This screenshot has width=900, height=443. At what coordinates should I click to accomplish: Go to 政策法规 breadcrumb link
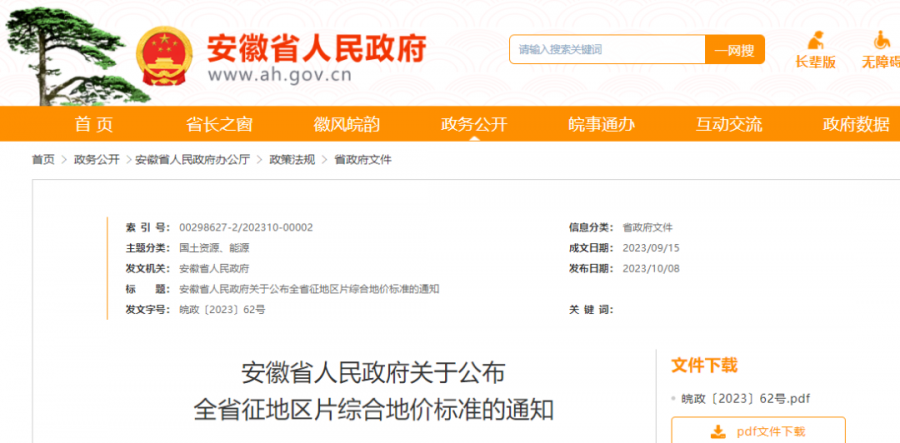coord(291,160)
